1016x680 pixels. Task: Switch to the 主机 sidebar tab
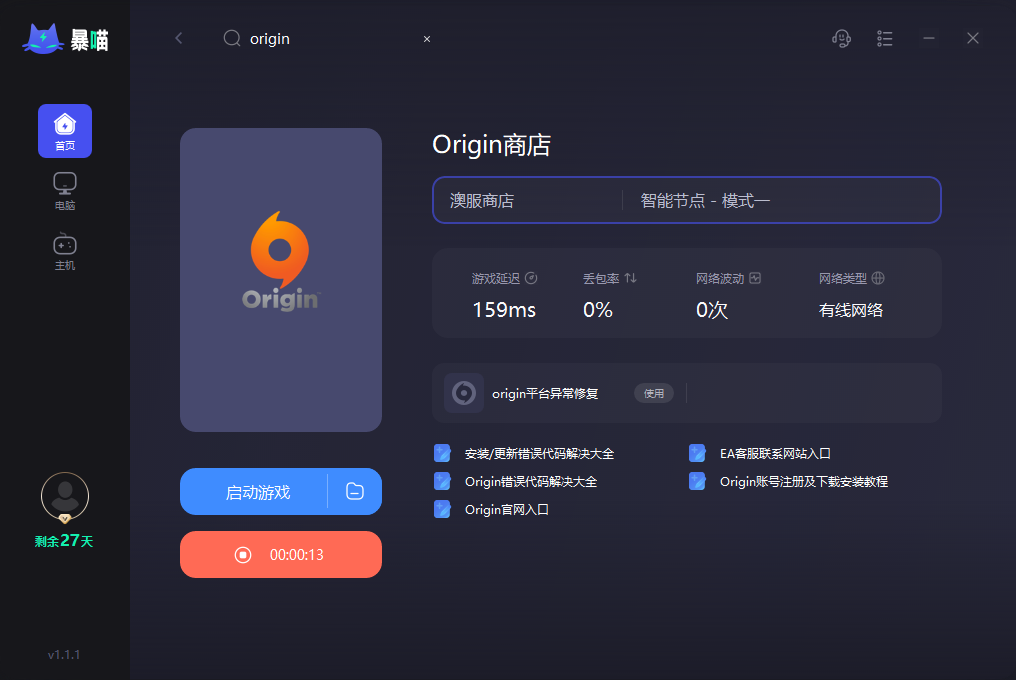click(65, 252)
